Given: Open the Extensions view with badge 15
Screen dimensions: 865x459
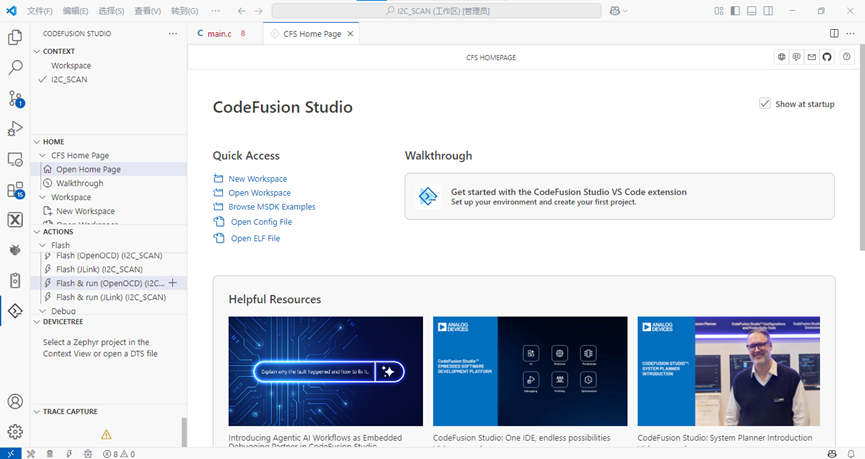Looking at the screenshot, I should [x=15, y=190].
